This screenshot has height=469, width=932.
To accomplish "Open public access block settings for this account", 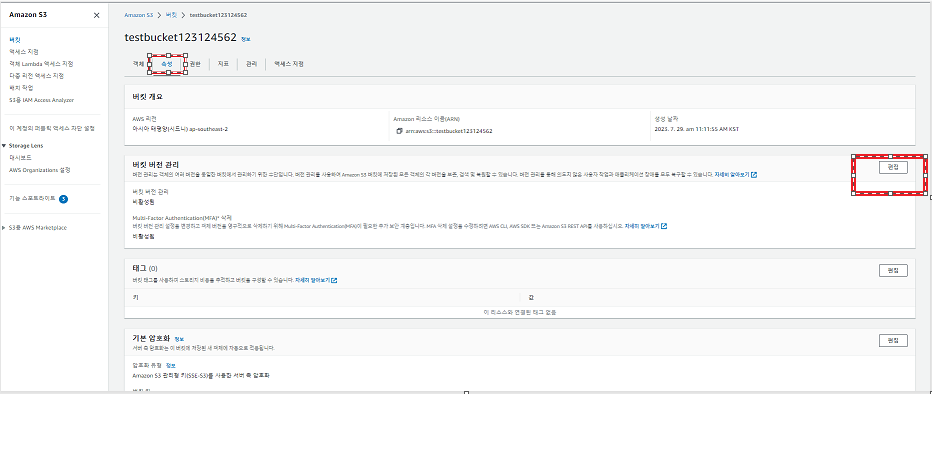I will point(52,128).
